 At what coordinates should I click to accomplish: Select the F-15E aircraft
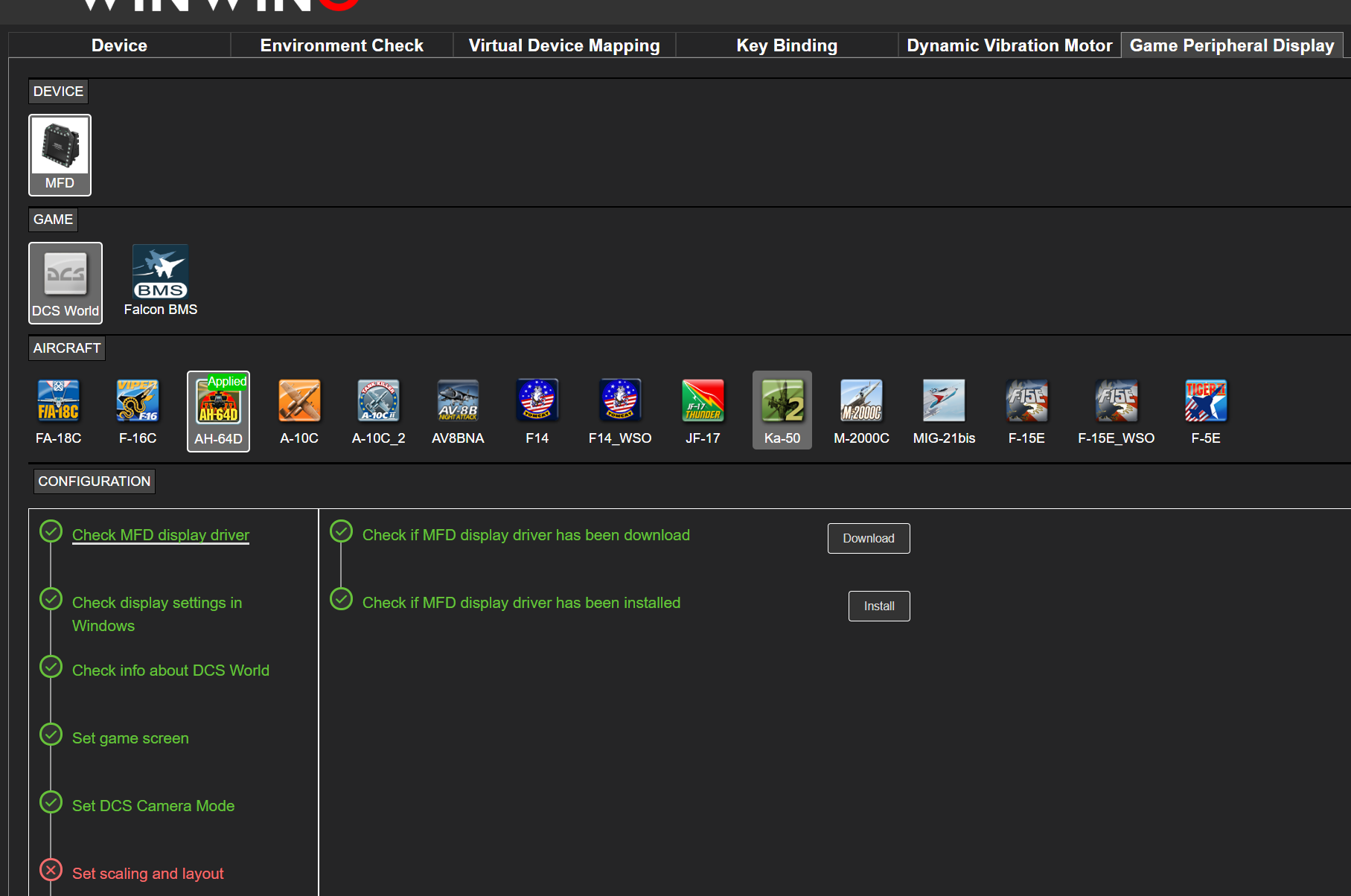pyautogui.click(x=1026, y=412)
